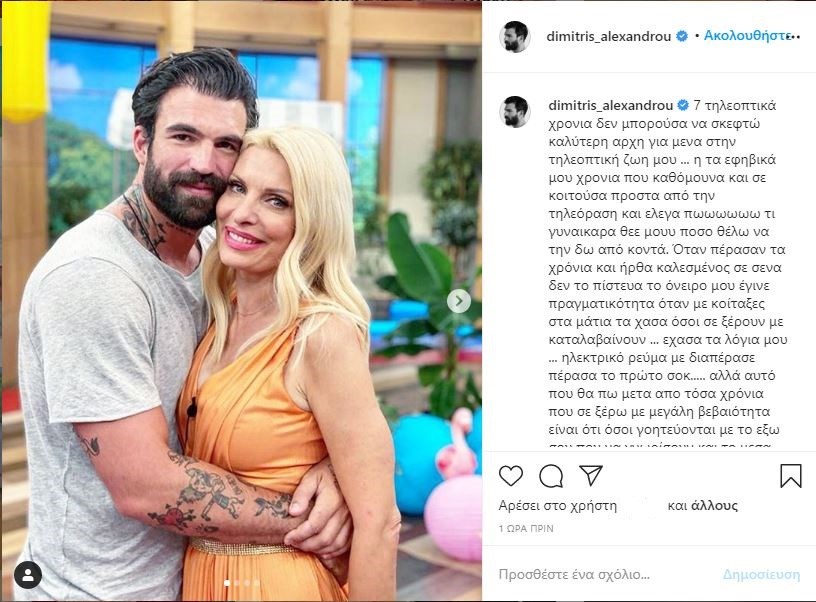The height and width of the screenshot is (602, 816).
Task: Open dimitris_alexandrou username link in caption
Action: coord(610,106)
